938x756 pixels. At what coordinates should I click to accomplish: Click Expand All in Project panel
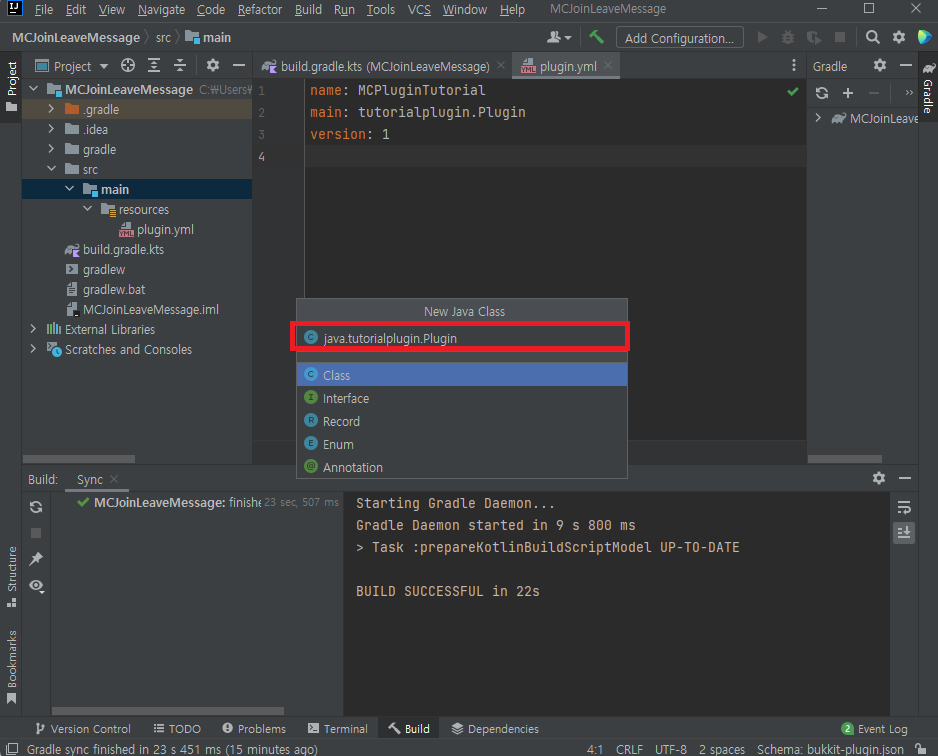(154, 65)
